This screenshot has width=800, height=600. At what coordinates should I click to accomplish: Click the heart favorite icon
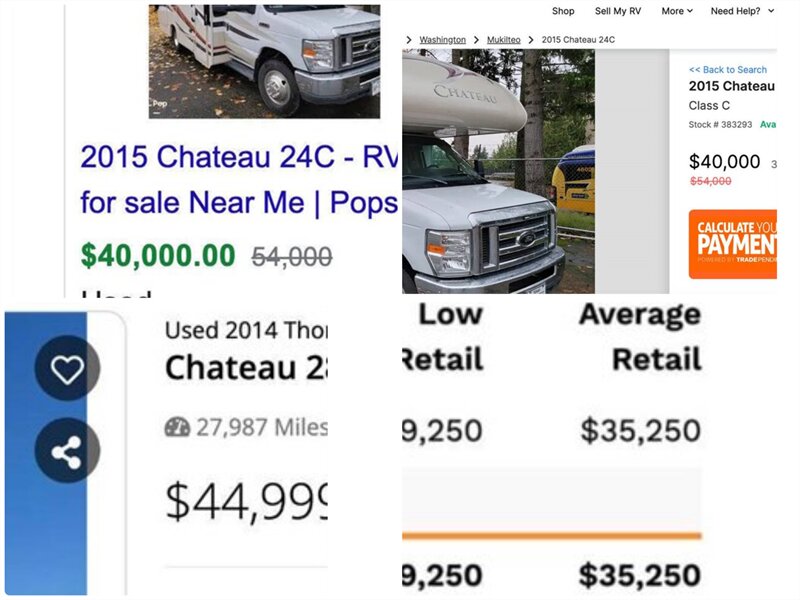click(67, 370)
